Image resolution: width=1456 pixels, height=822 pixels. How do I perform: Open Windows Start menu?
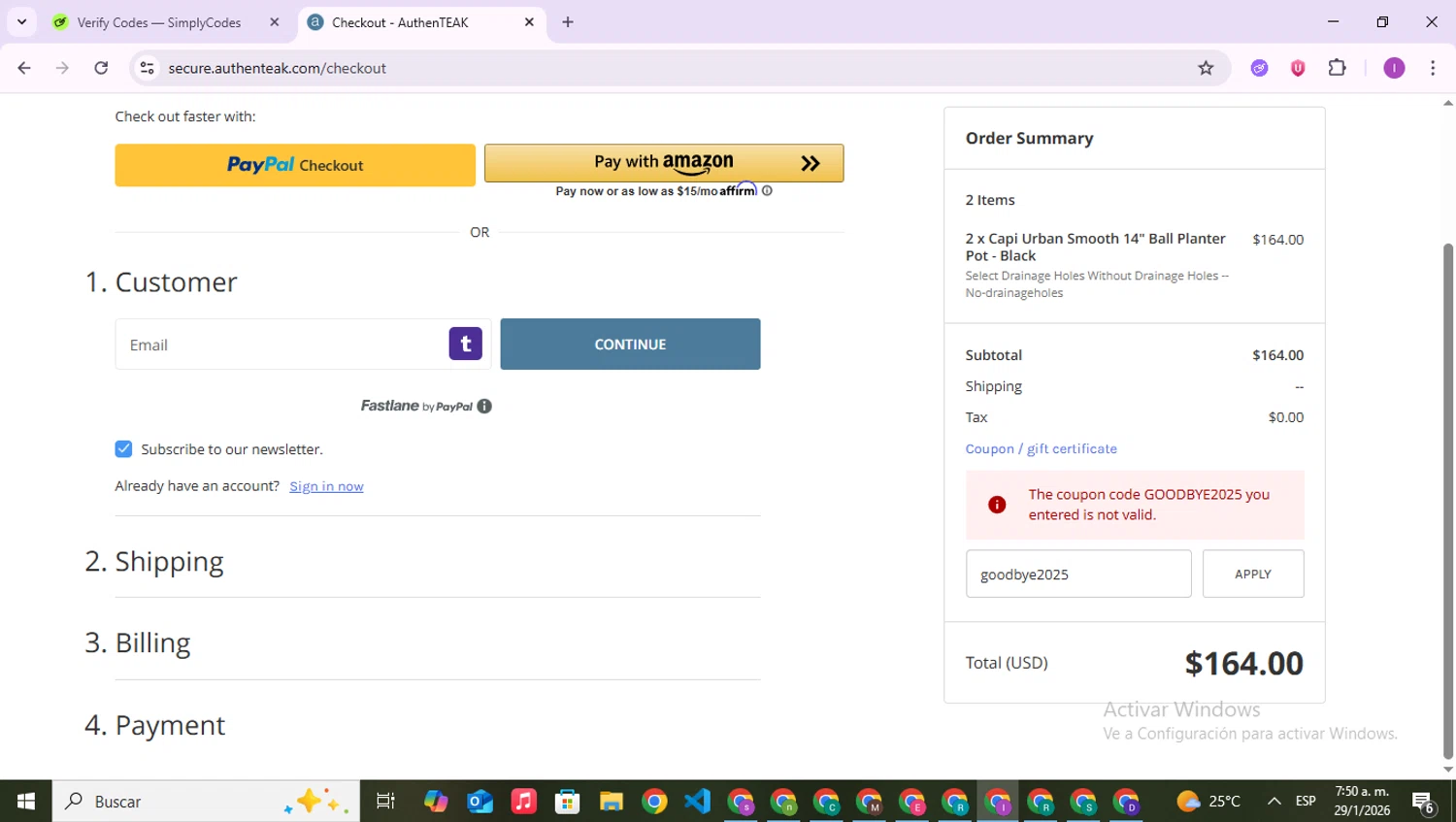click(x=26, y=802)
